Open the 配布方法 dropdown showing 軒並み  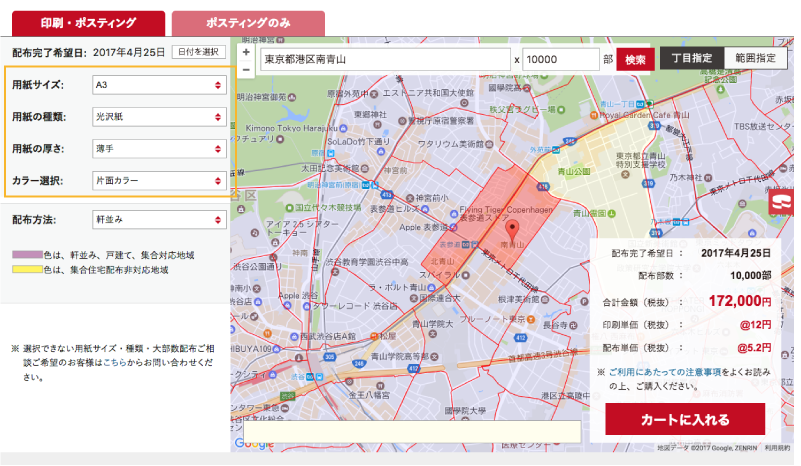(x=158, y=218)
